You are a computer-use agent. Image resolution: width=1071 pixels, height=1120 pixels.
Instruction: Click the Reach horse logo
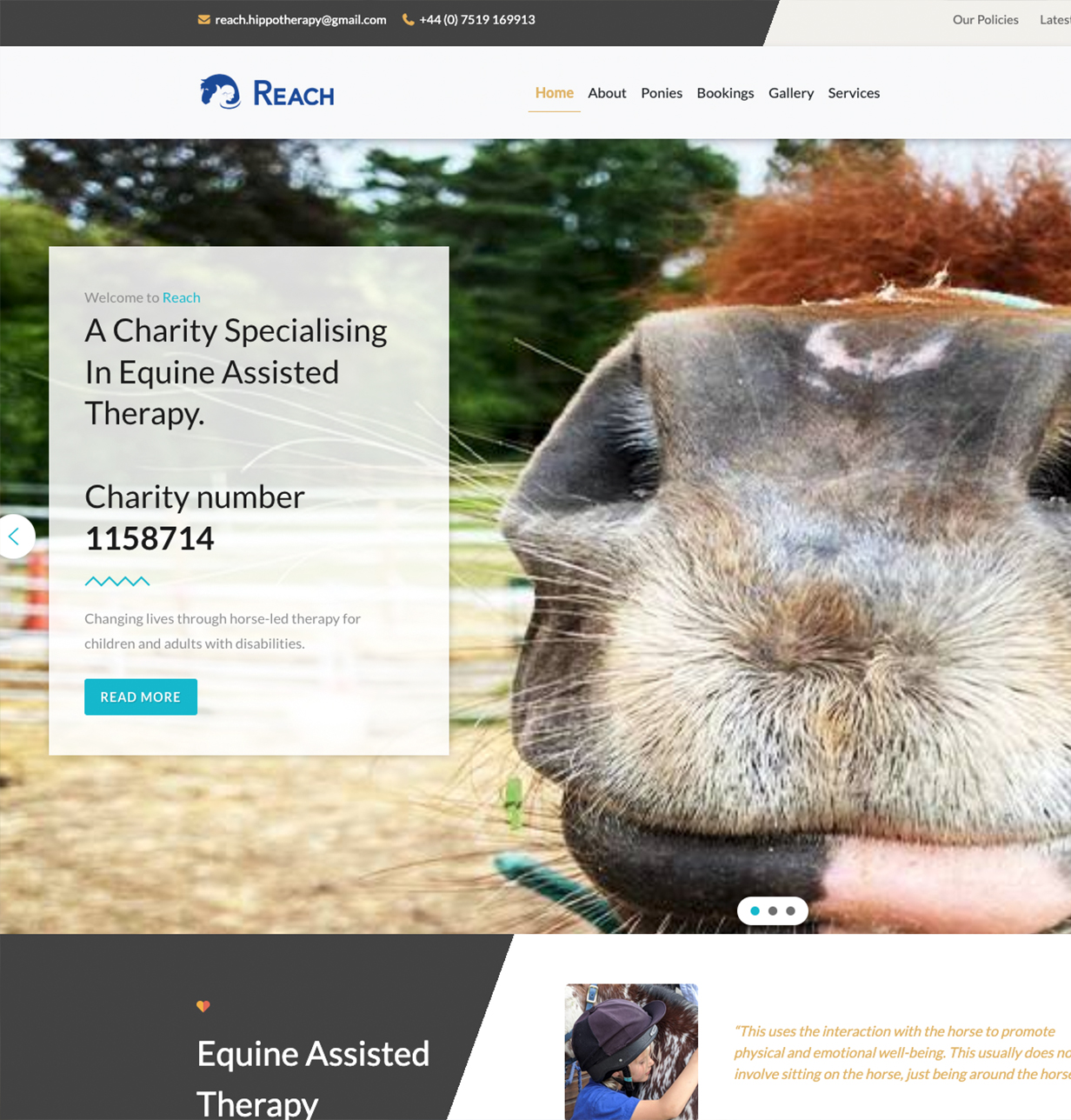tap(267, 92)
